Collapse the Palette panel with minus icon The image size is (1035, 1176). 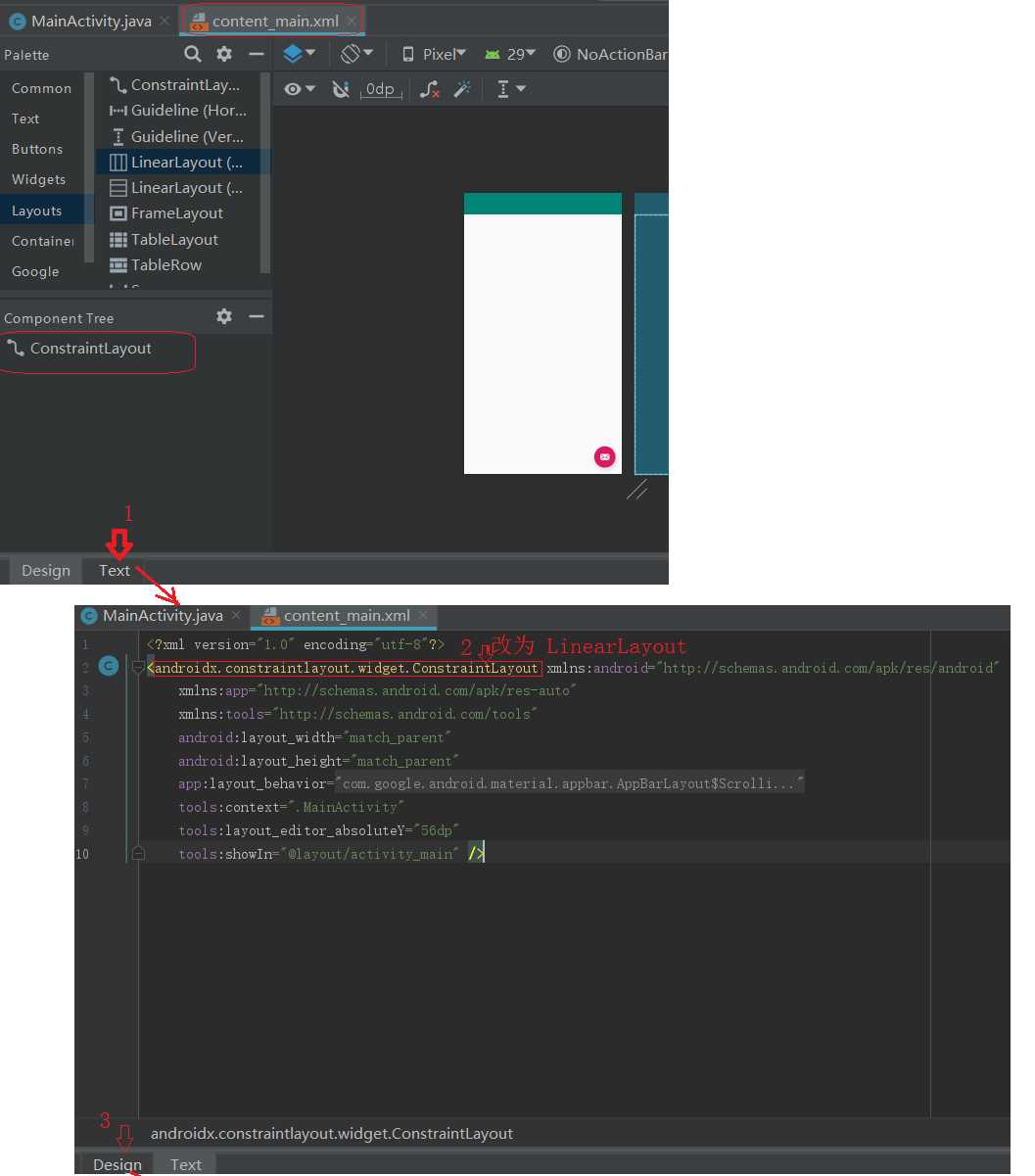pyautogui.click(x=256, y=54)
